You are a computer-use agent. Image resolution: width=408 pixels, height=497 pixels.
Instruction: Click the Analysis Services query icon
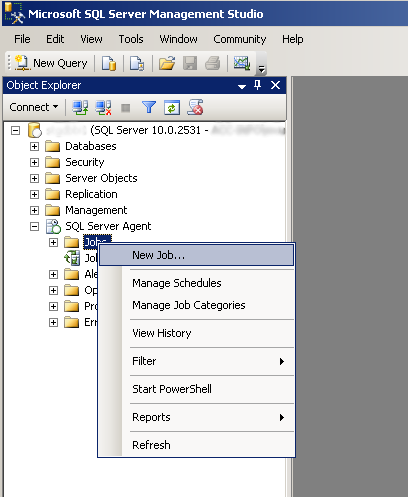(x=137, y=63)
